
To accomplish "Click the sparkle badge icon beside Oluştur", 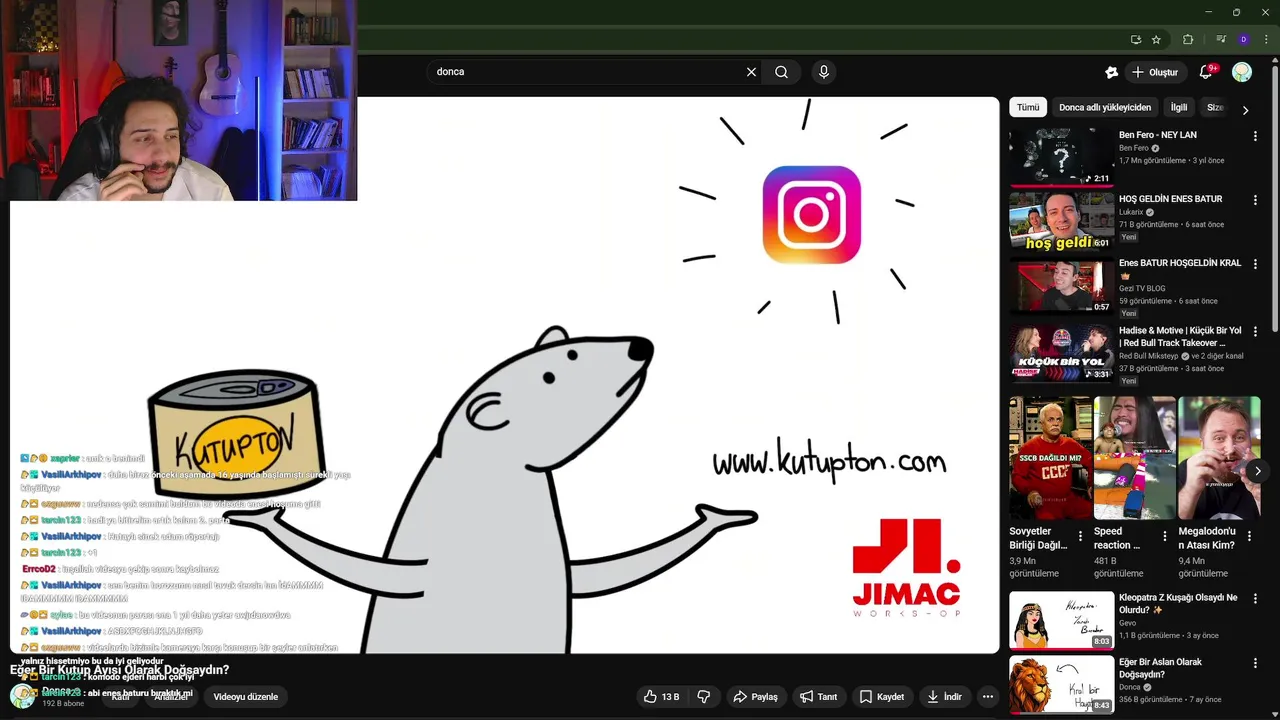I will [x=1111, y=72].
